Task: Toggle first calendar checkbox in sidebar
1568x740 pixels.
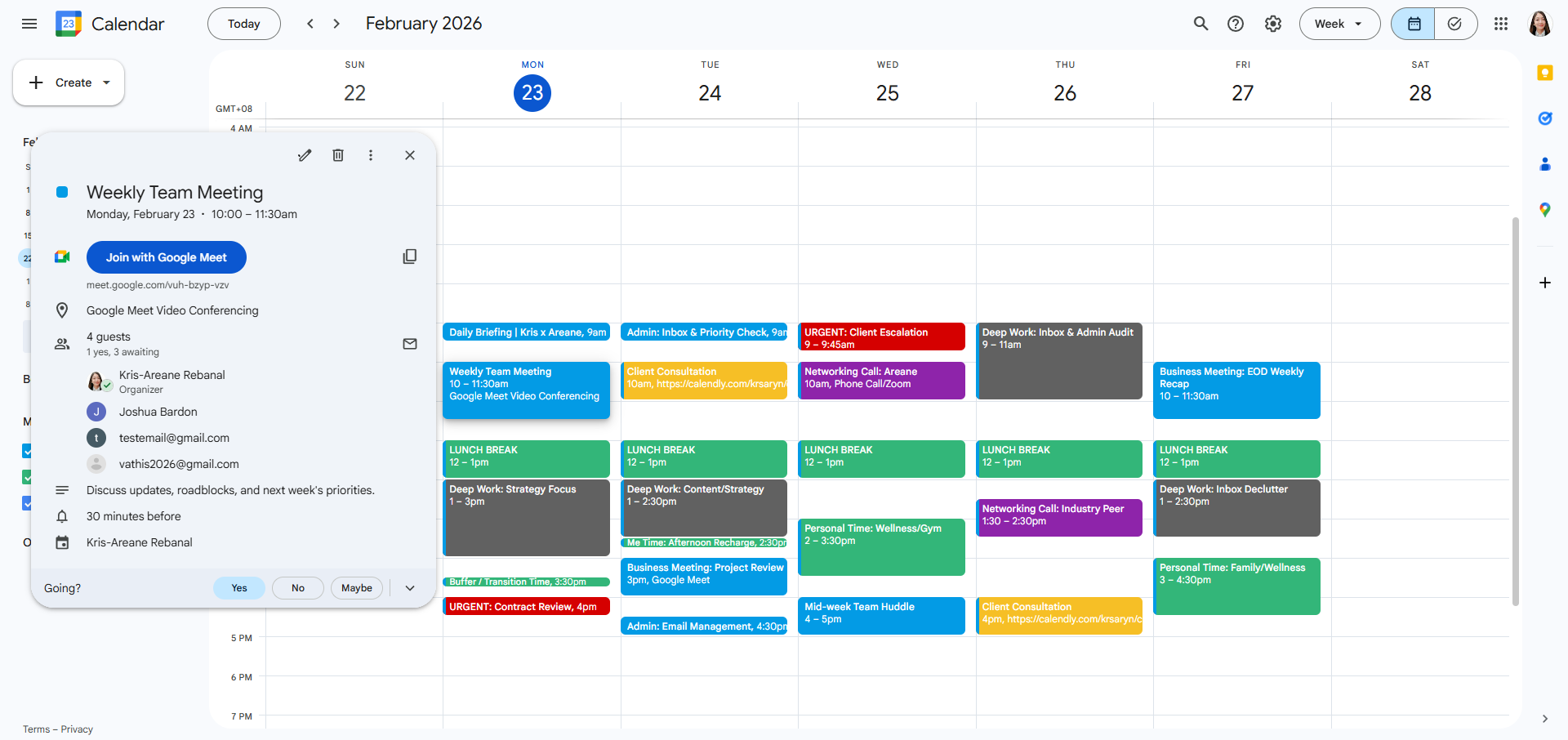Action: (x=26, y=451)
